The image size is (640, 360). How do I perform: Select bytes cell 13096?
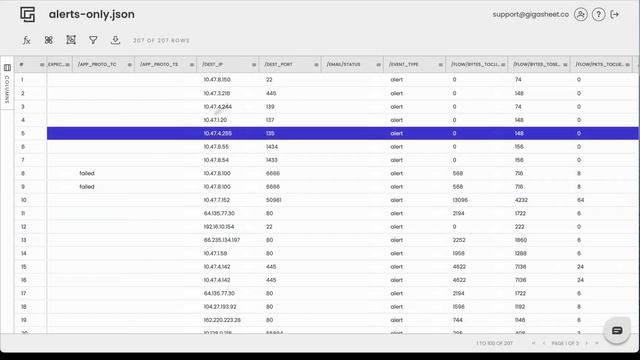[460, 200]
